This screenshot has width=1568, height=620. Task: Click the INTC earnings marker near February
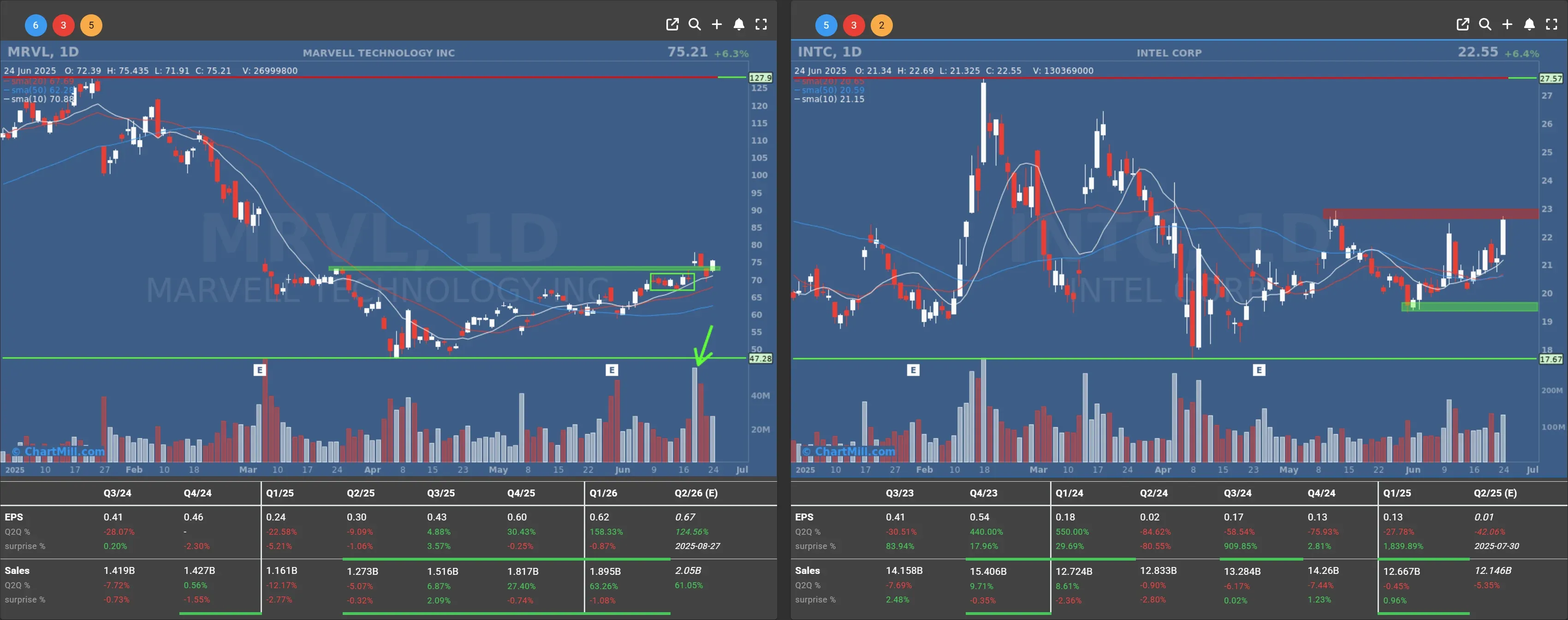[x=913, y=370]
